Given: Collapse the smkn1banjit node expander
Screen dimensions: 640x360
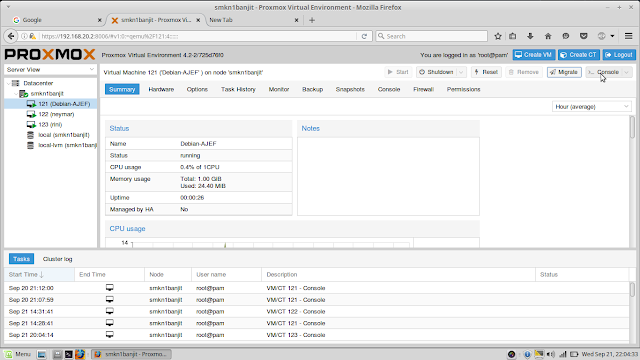Looking at the screenshot, I should tap(16, 93).
